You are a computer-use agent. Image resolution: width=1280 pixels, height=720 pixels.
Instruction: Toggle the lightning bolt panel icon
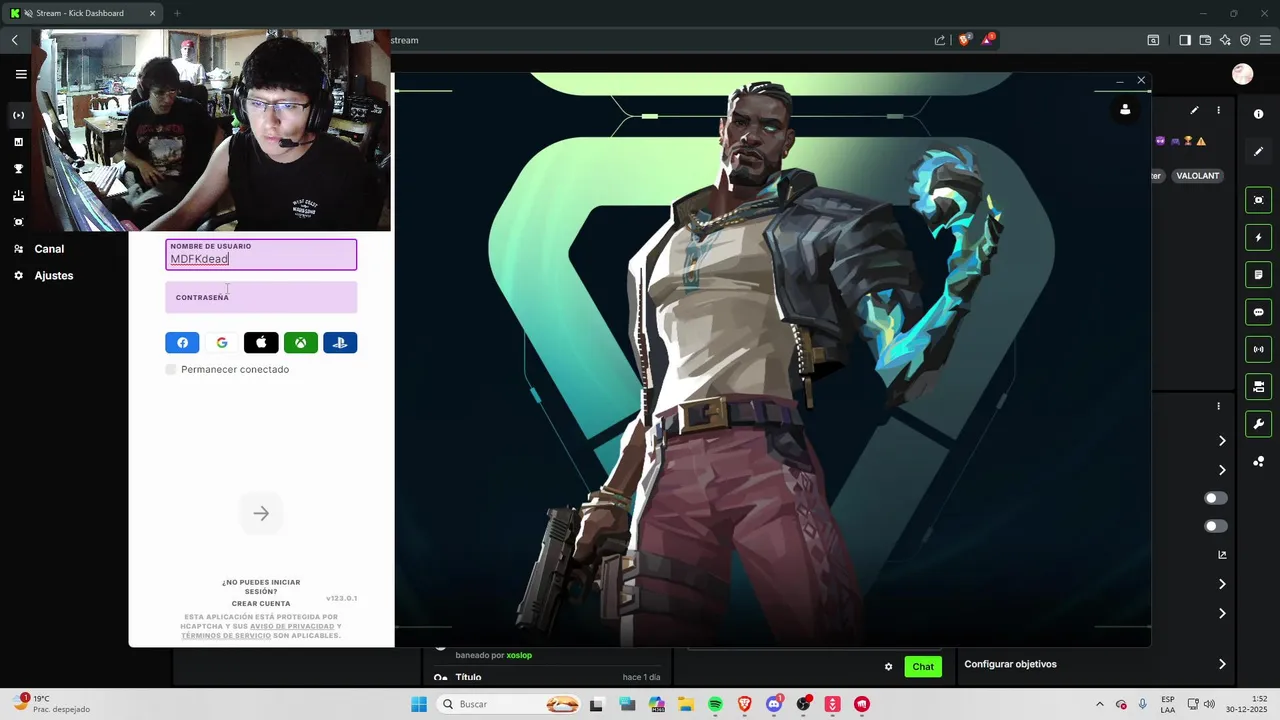tap(1259, 238)
